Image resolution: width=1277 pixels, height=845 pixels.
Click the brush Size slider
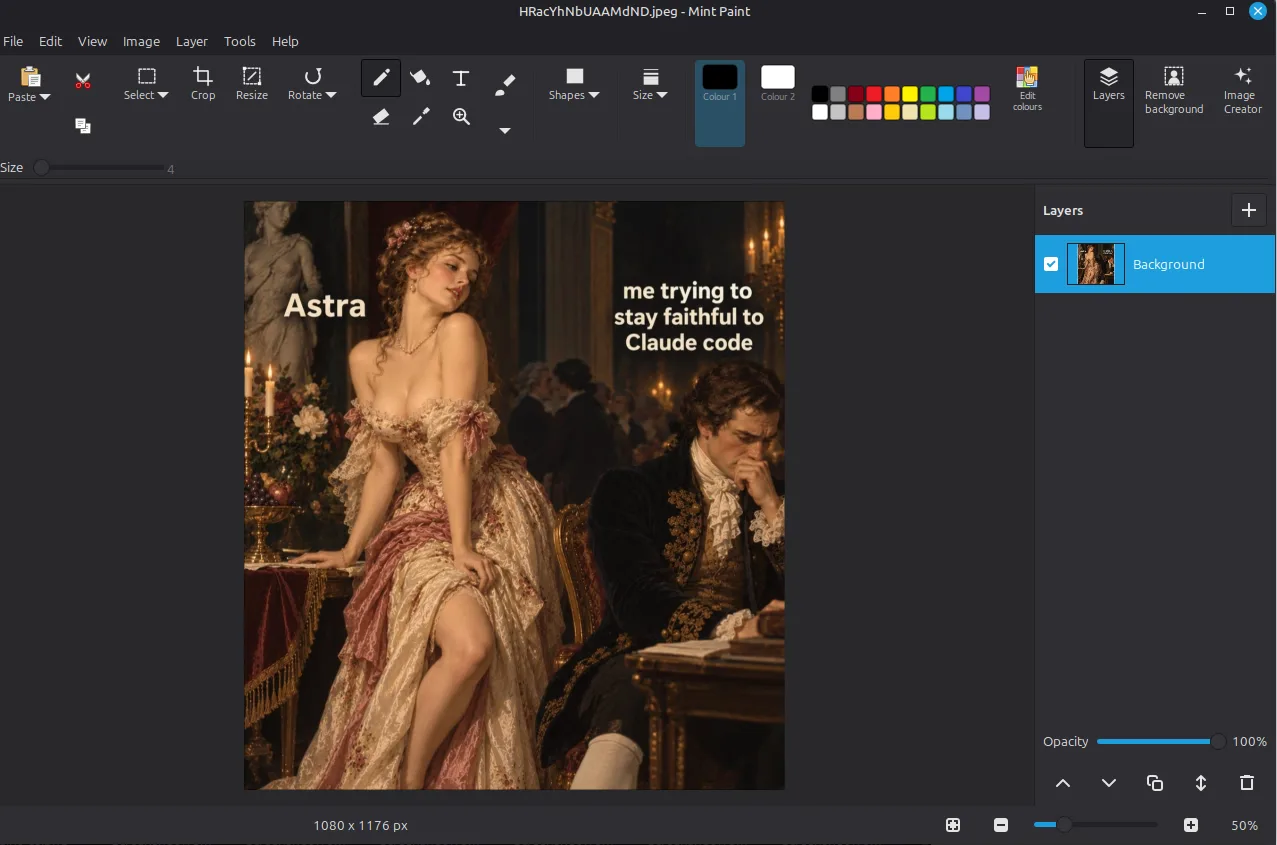click(100, 168)
